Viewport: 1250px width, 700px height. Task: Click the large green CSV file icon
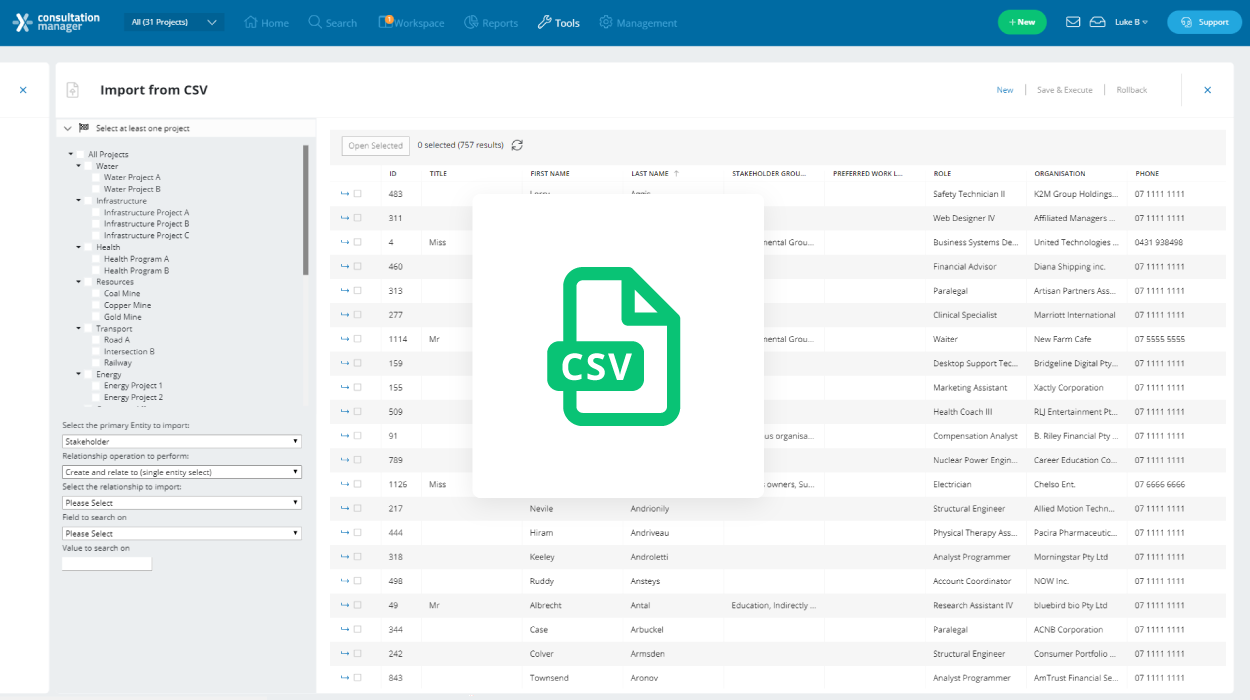[613, 346]
